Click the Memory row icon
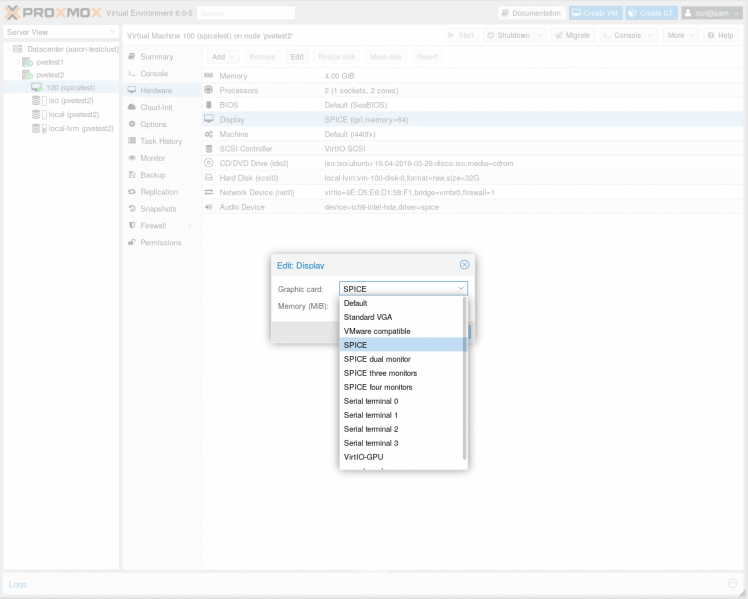748x599 pixels. (x=208, y=75)
